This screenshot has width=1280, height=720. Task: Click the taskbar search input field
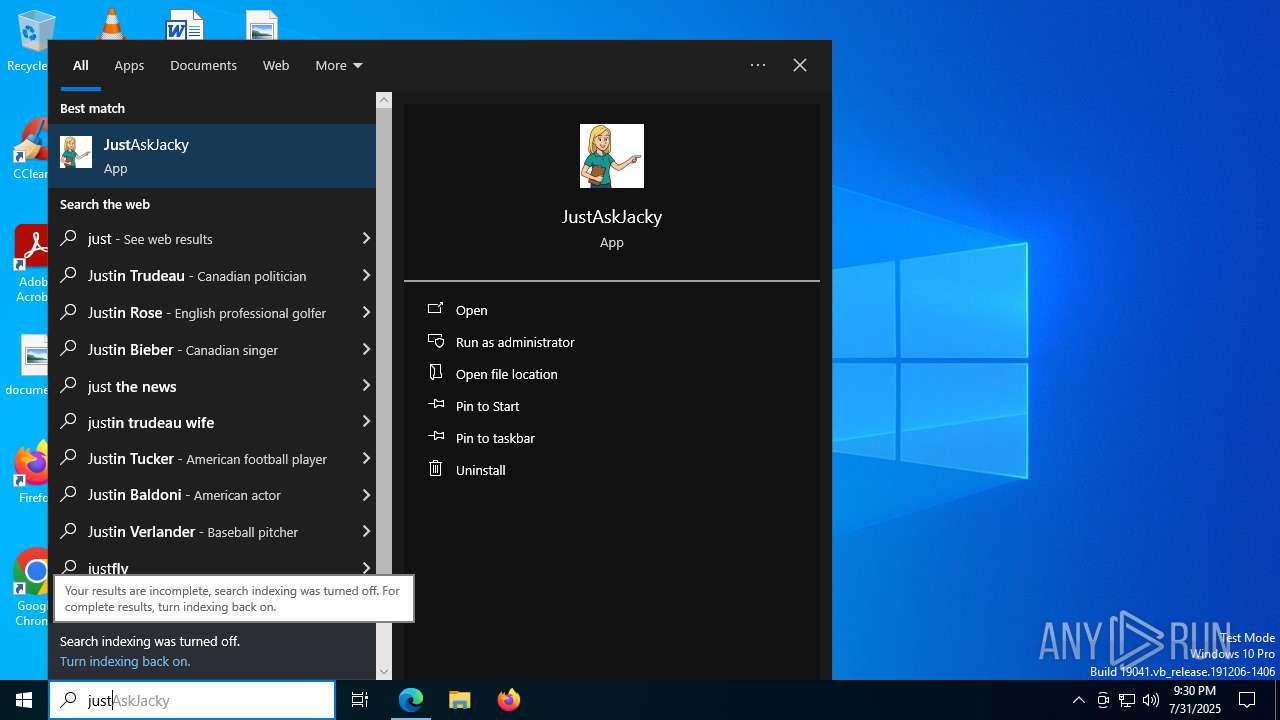(x=192, y=700)
